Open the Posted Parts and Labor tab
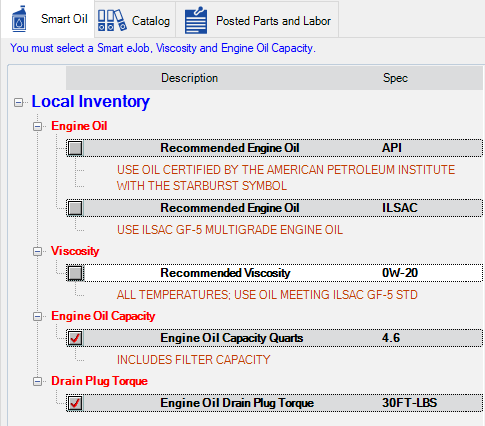Viewport: 485px width, 426px height. click(257, 20)
